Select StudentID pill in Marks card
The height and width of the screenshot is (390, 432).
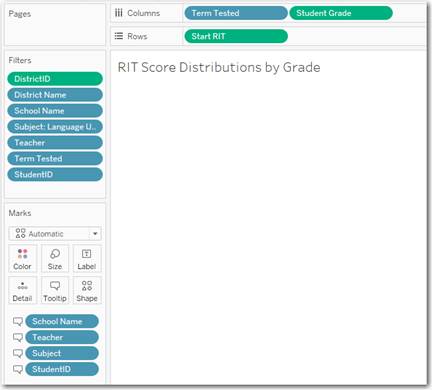pyautogui.click(x=62, y=369)
